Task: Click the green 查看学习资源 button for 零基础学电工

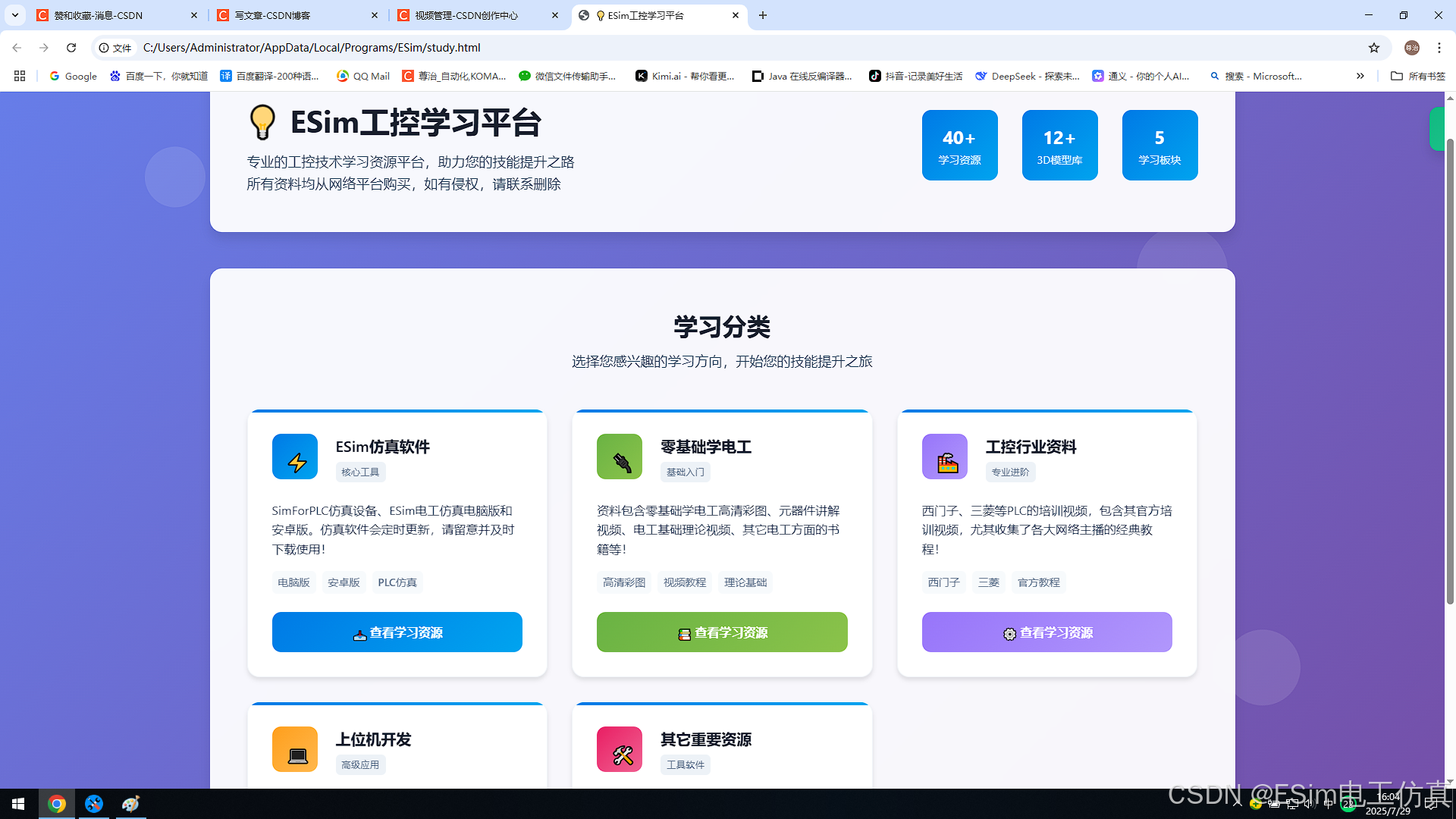Action: (722, 632)
